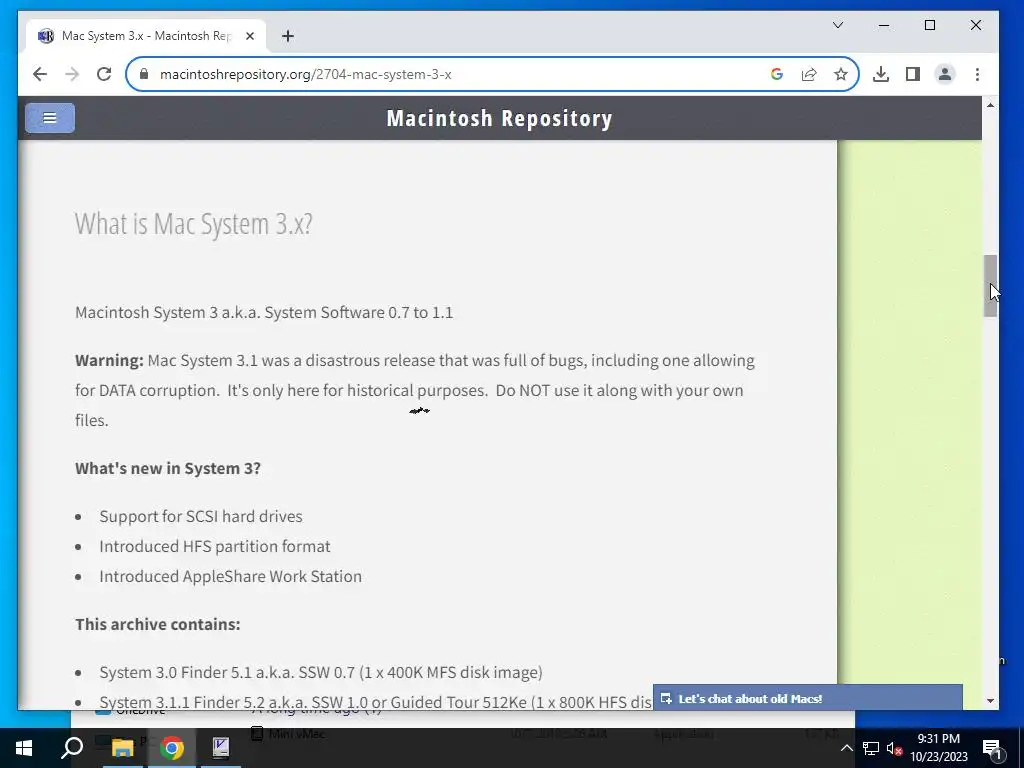1024x768 pixels.
Task: Open the Windows Start menu
Action: [24, 748]
